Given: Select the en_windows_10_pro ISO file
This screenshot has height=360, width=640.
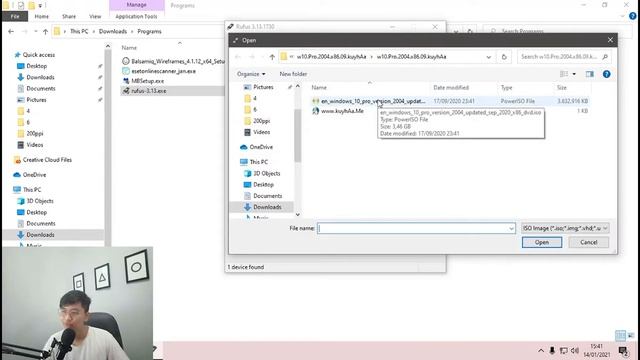Looking at the screenshot, I should 450,101.
